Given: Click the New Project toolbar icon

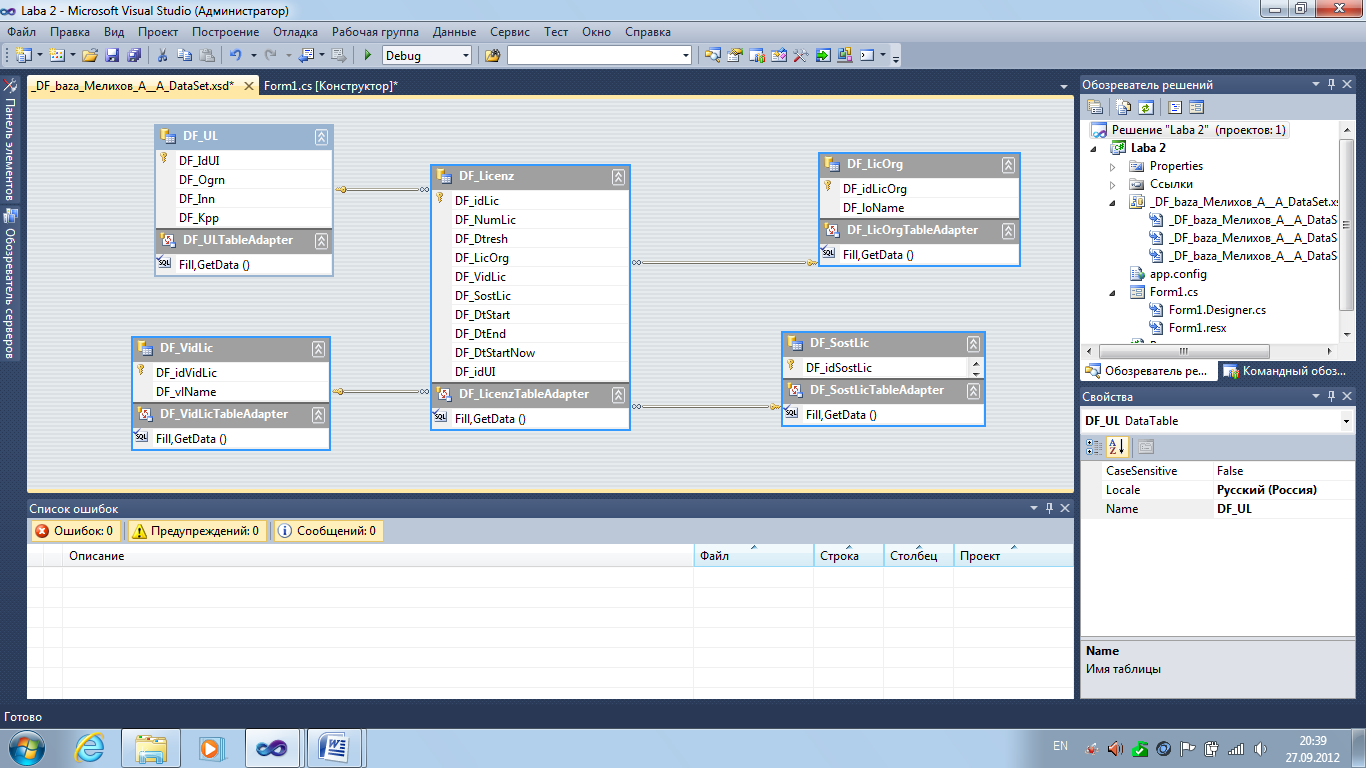Looking at the screenshot, I should click(x=22, y=55).
